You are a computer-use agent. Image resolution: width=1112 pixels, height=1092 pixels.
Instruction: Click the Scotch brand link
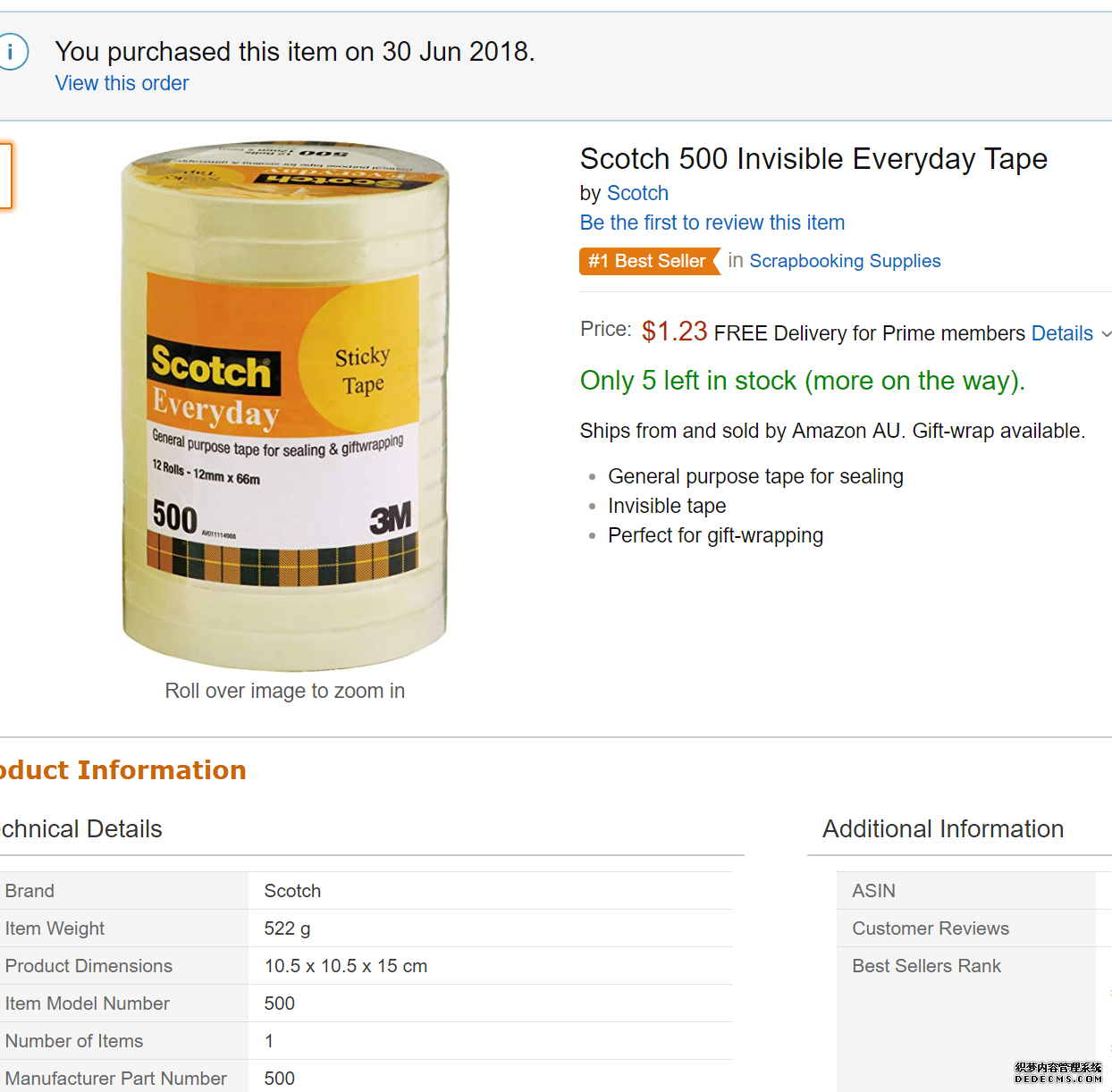[637, 193]
